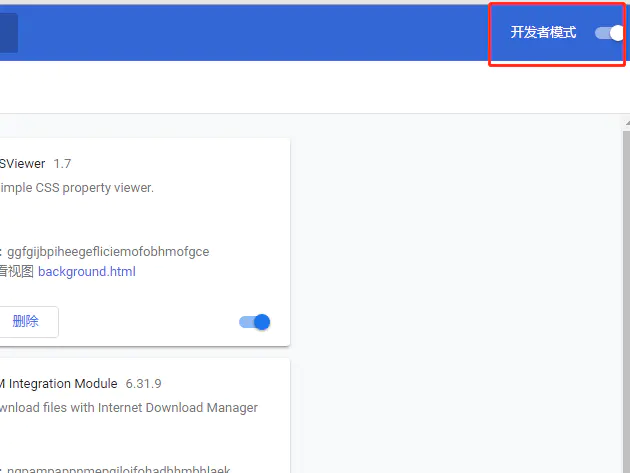This screenshot has width=630, height=473.
Task: Click the 删除 button for CSSViewer
Action: point(28,321)
